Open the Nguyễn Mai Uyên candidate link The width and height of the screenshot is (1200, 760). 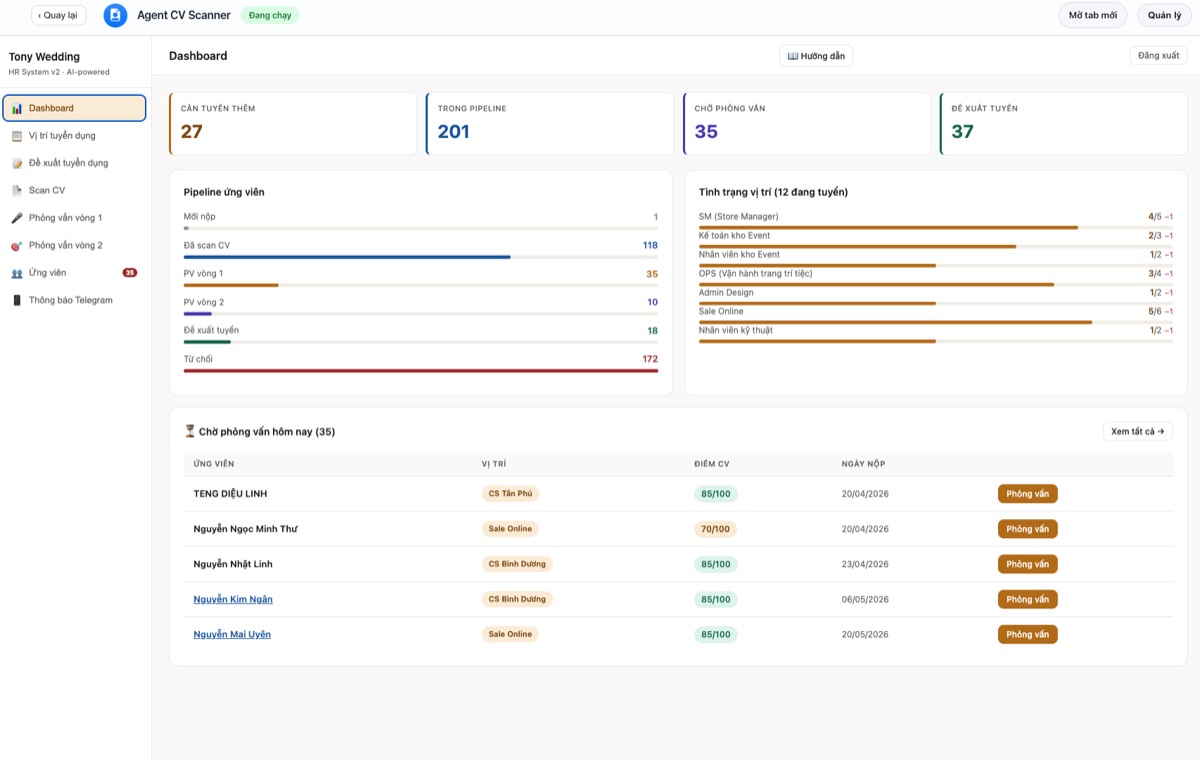[x=232, y=634]
